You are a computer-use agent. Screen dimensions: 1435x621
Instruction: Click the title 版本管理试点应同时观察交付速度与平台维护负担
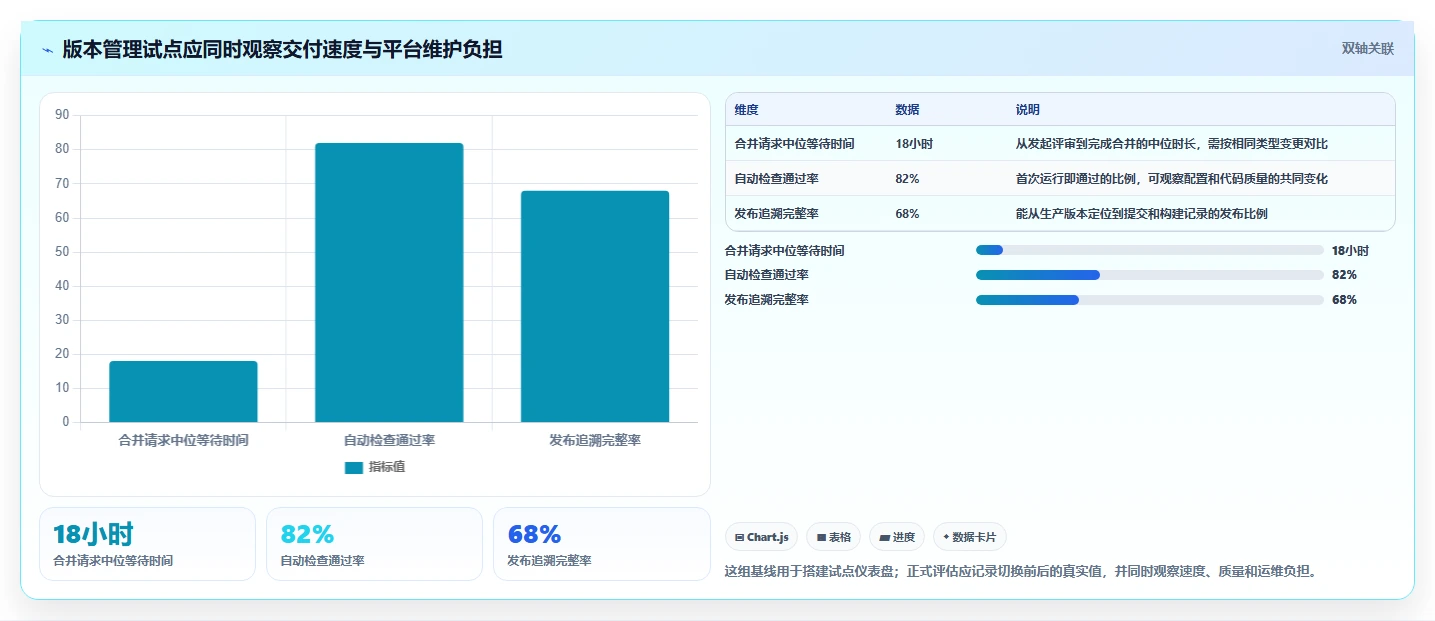tap(282, 49)
